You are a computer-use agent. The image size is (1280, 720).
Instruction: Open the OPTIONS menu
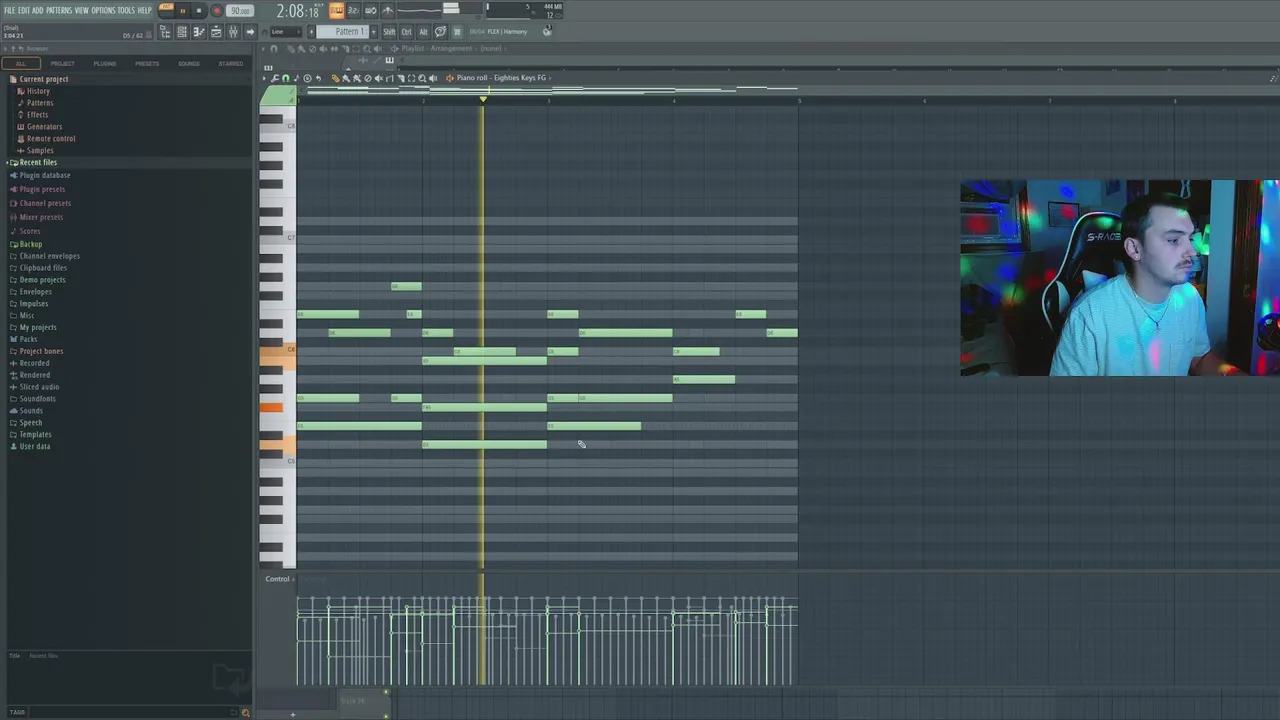(x=103, y=10)
